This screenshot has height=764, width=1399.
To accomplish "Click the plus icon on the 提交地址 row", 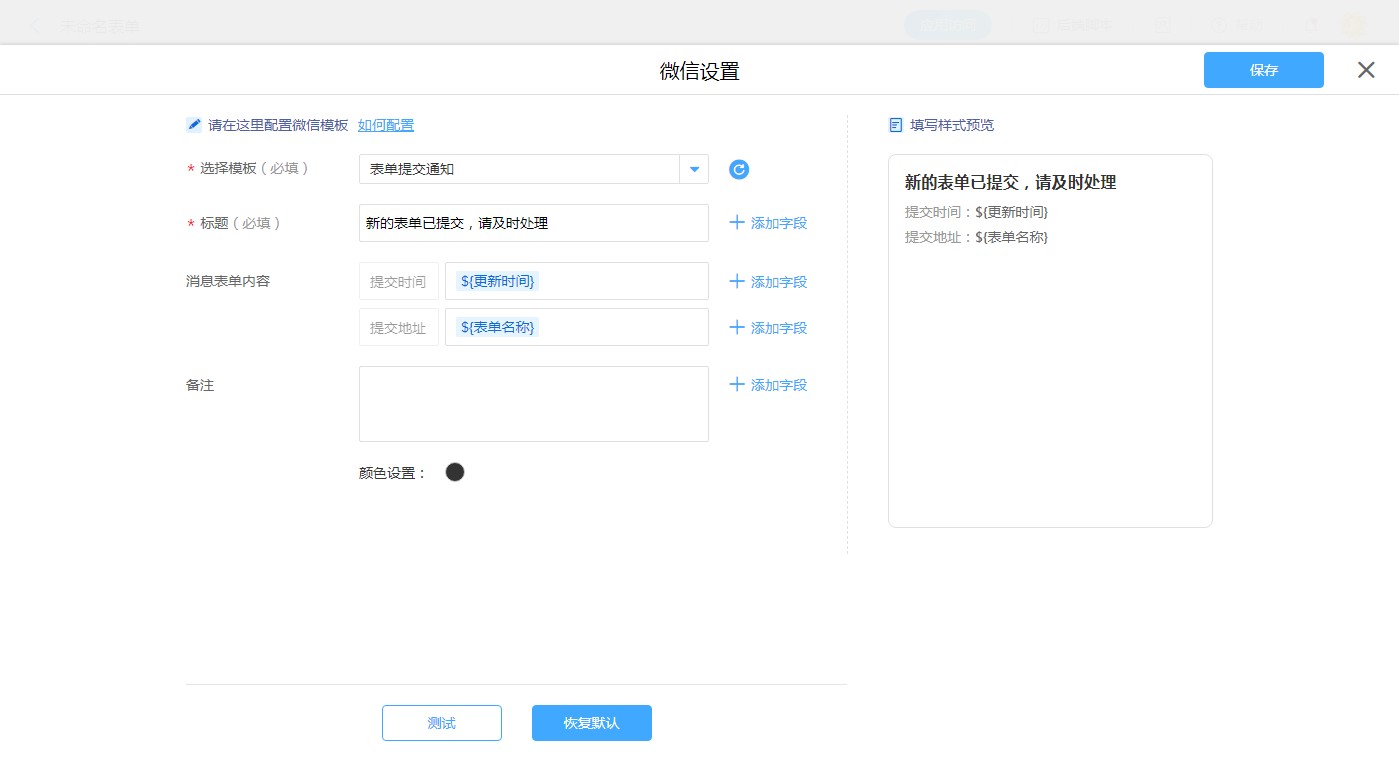I will click(737, 327).
